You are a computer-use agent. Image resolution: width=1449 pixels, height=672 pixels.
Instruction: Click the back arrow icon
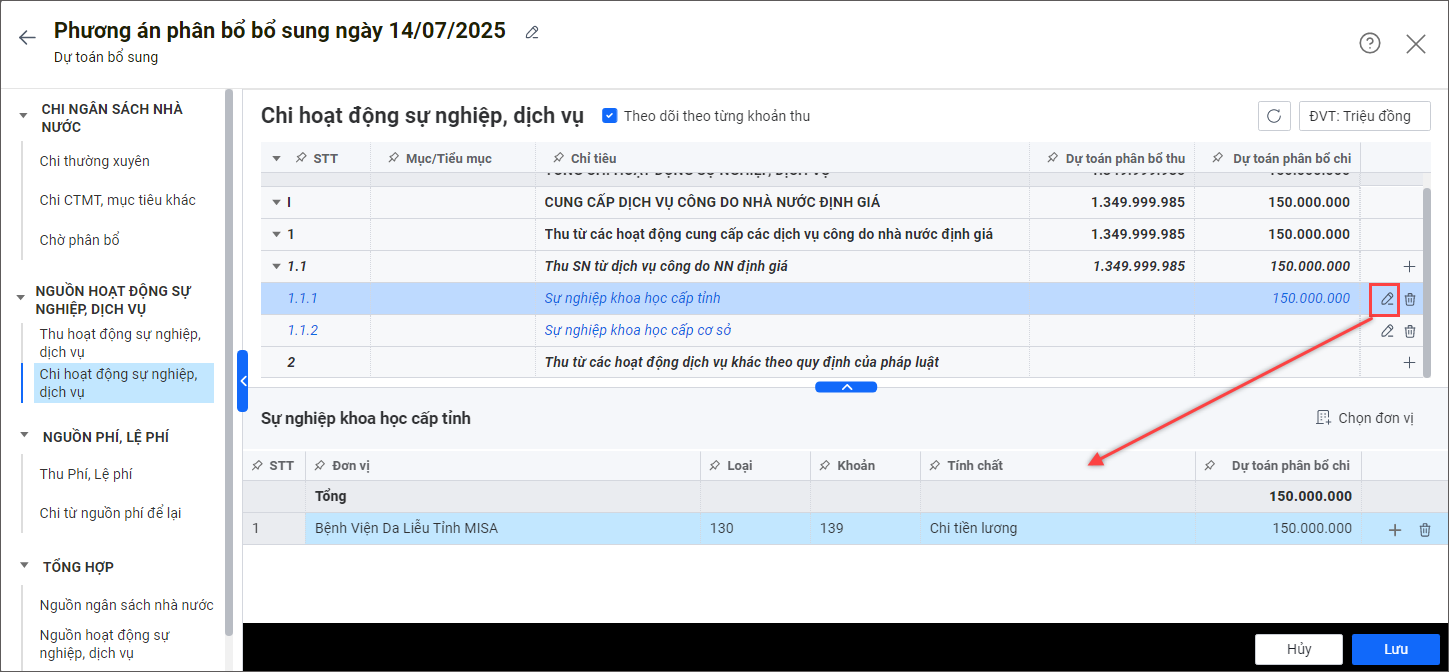(27, 38)
